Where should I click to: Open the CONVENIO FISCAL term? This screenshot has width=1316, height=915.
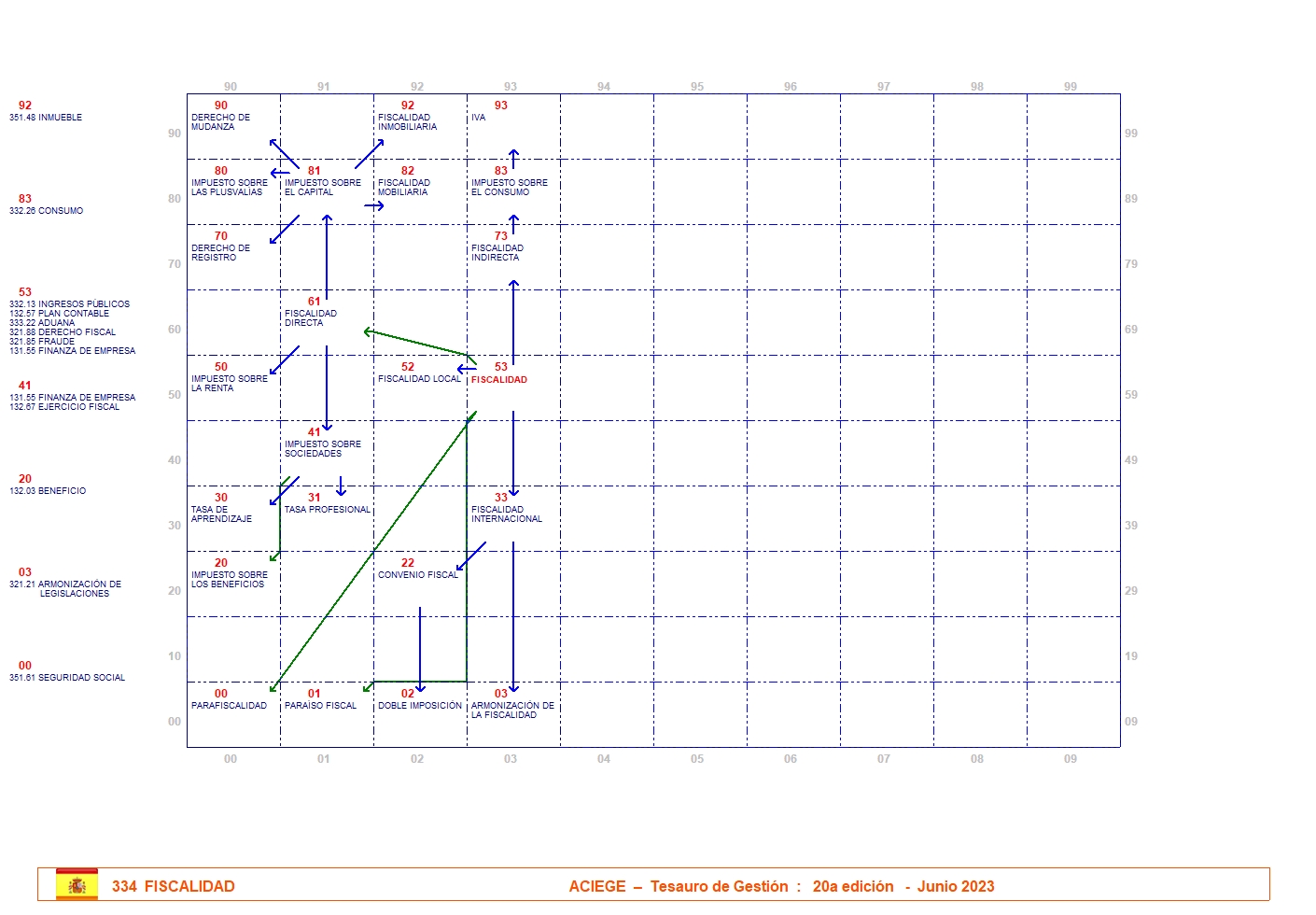(x=417, y=575)
